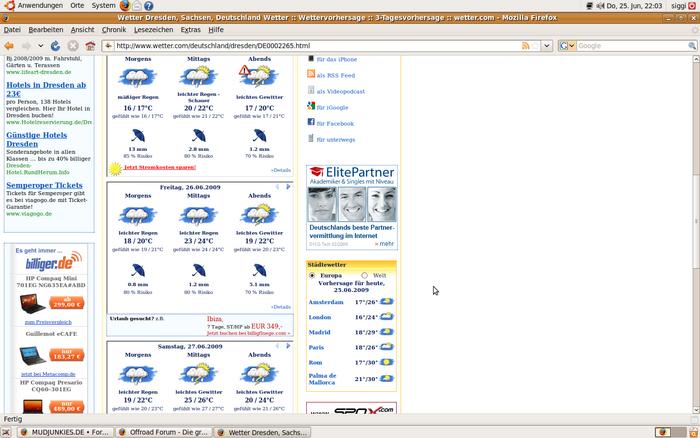The height and width of the screenshot is (438, 700).
Task: Click the als Videopodcast link
Action: coord(341,92)
